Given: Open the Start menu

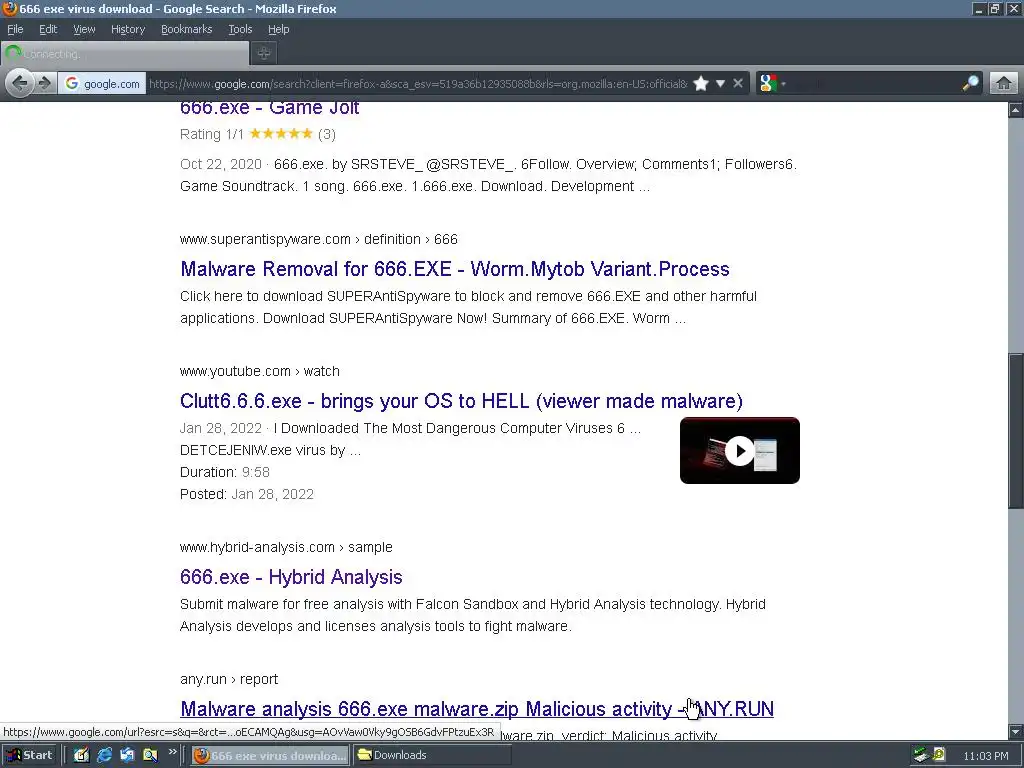Looking at the screenshot, I should coord(30,755).
